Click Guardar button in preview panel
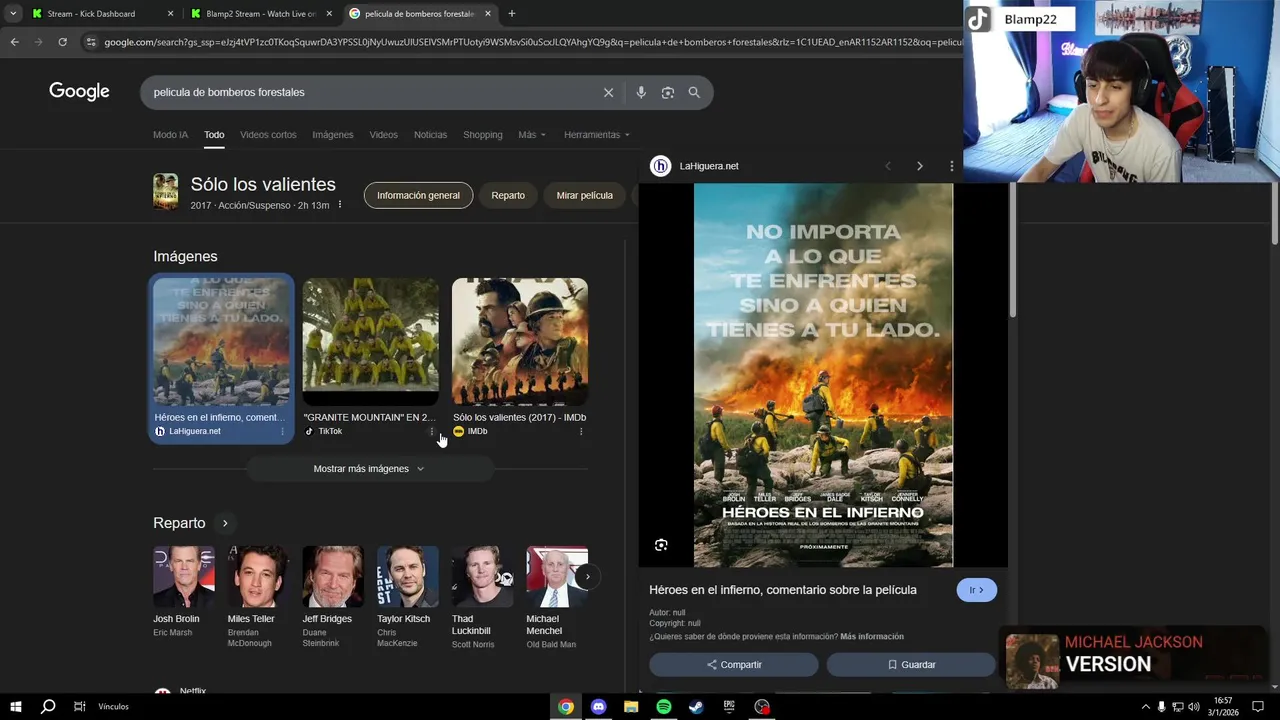1280x720 pixels. click(911, 665)
